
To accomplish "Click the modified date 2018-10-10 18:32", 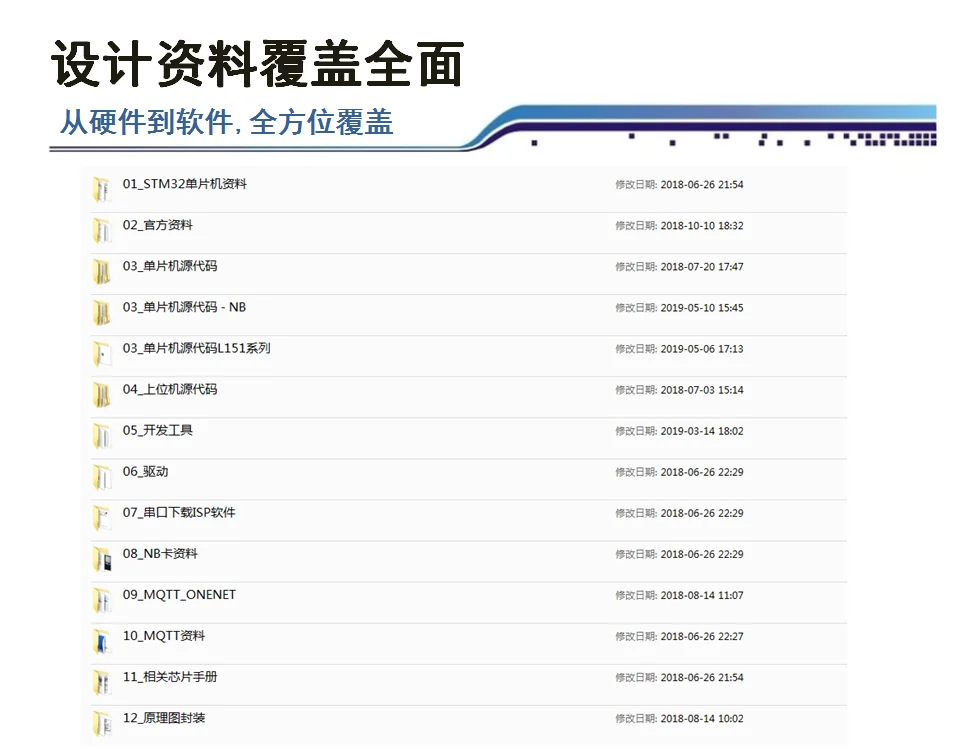I will click(702, 226).
